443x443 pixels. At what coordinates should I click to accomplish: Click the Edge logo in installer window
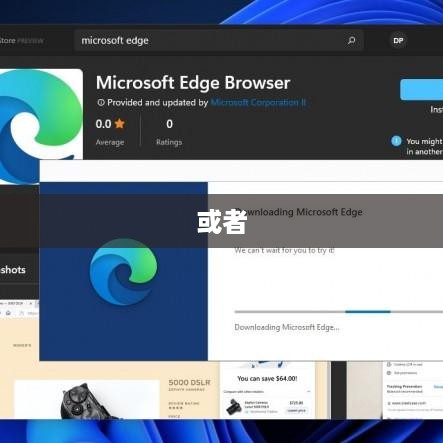(x=123, y=272)
